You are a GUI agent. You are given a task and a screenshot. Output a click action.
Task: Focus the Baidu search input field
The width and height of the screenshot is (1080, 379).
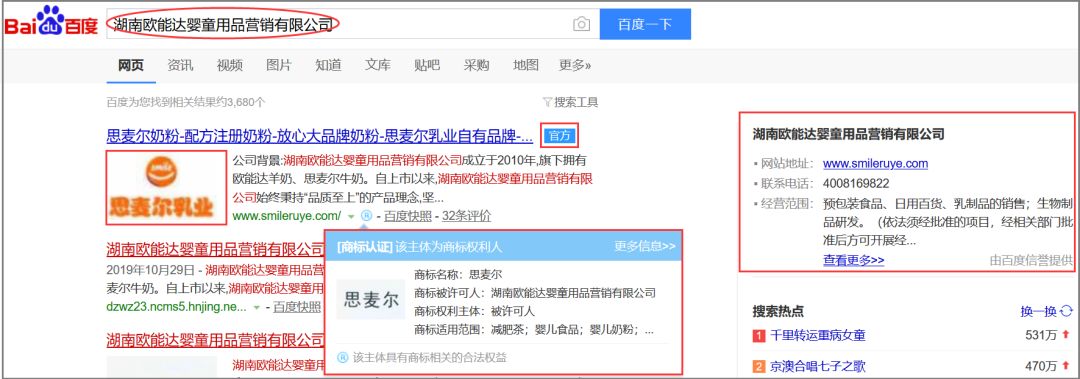[353, 25]
